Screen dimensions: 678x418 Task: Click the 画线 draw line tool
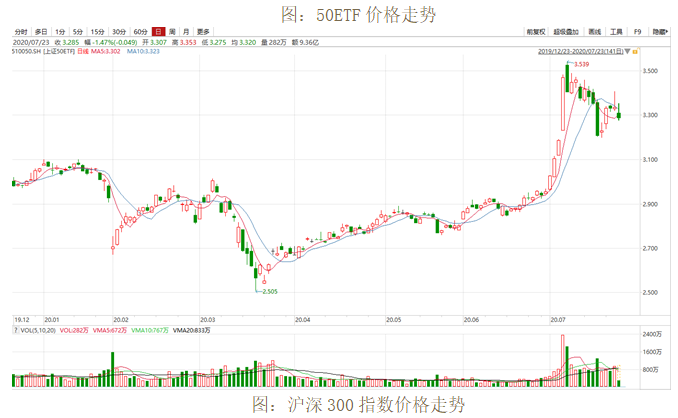point(595,32)
